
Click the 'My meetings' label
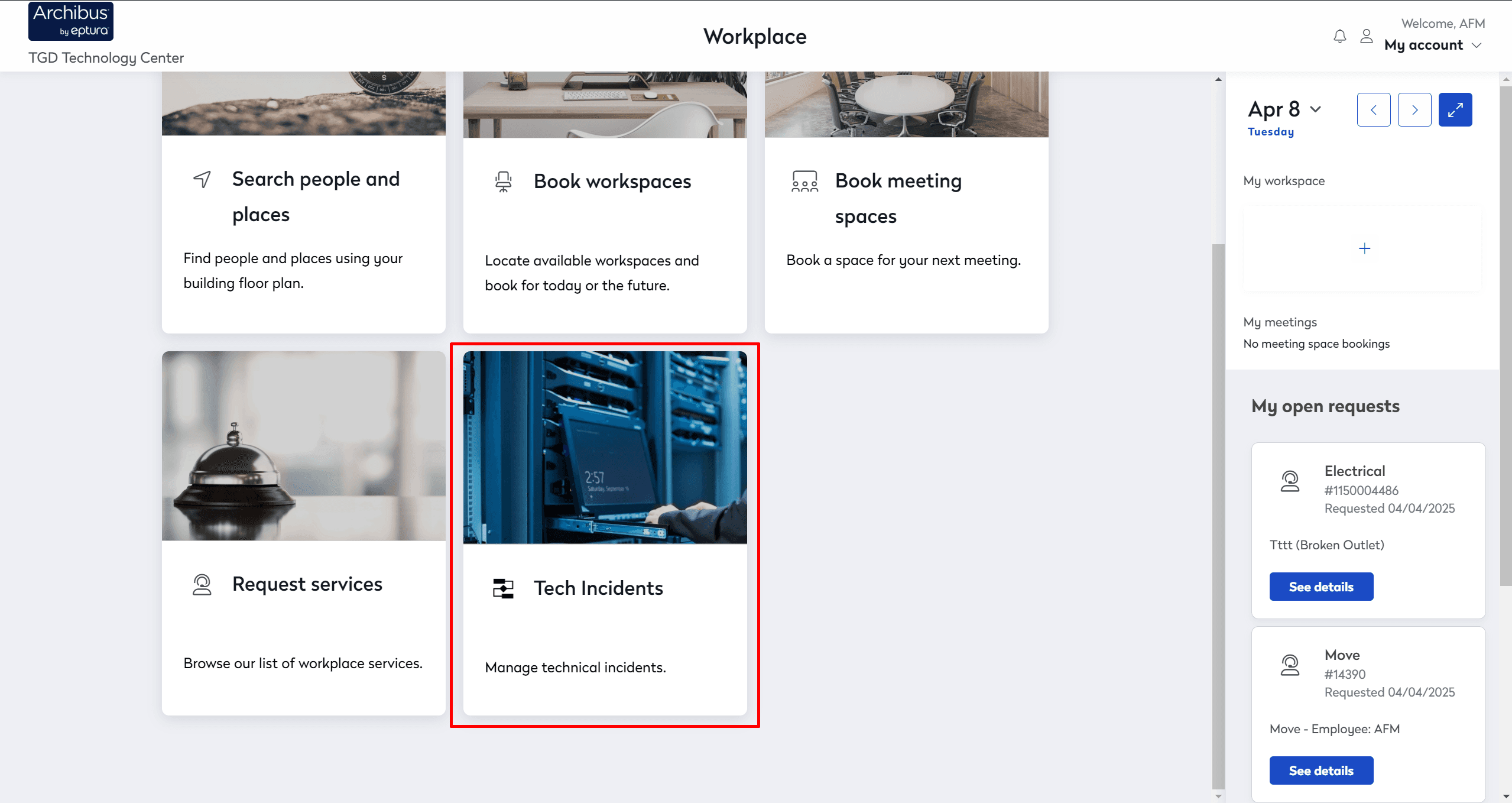coord(1280,322)
